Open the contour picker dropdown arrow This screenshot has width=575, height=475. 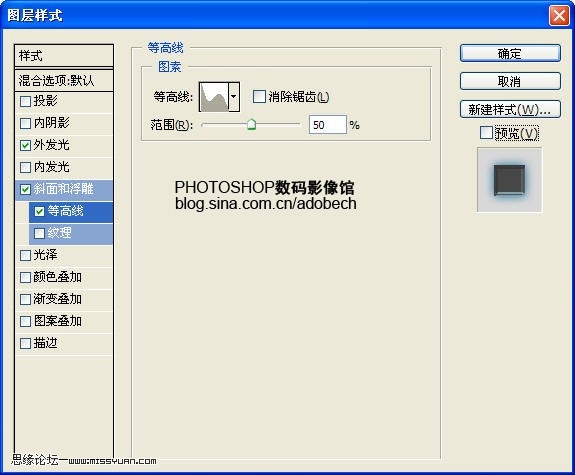tap(234, 97)
